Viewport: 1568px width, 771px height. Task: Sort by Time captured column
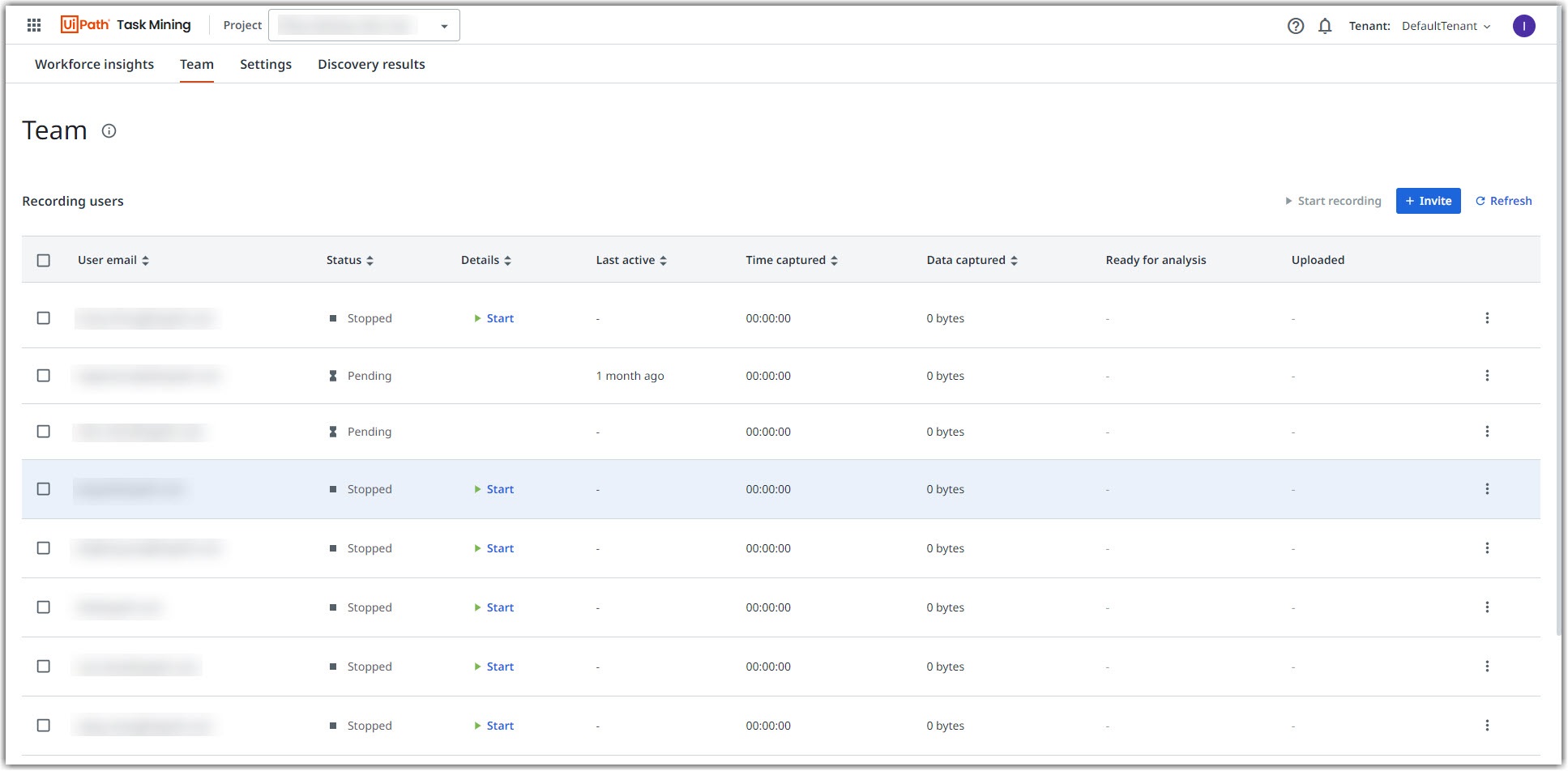coord(792,260)
